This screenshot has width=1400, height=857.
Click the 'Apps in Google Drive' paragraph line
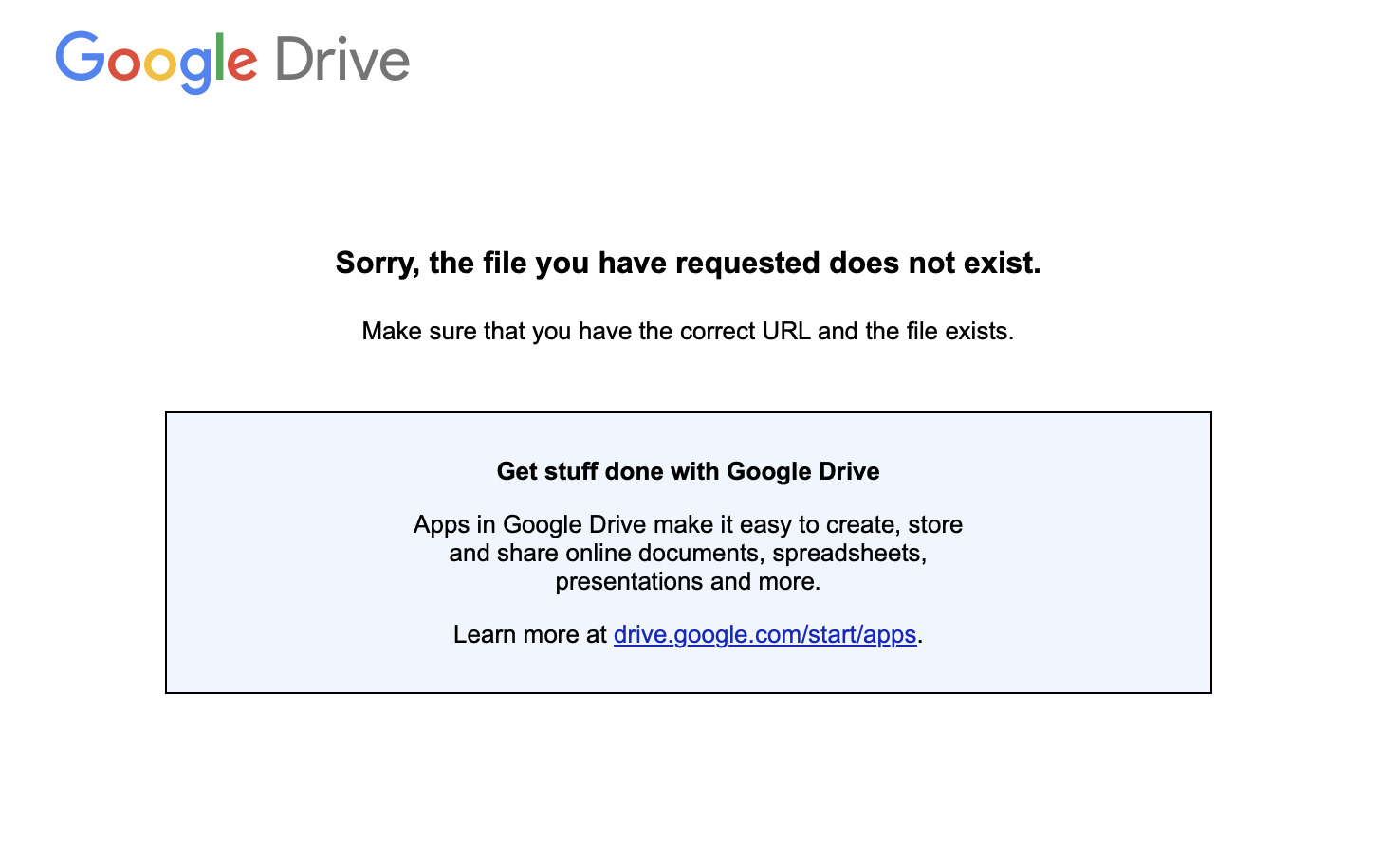pos(688,524)
